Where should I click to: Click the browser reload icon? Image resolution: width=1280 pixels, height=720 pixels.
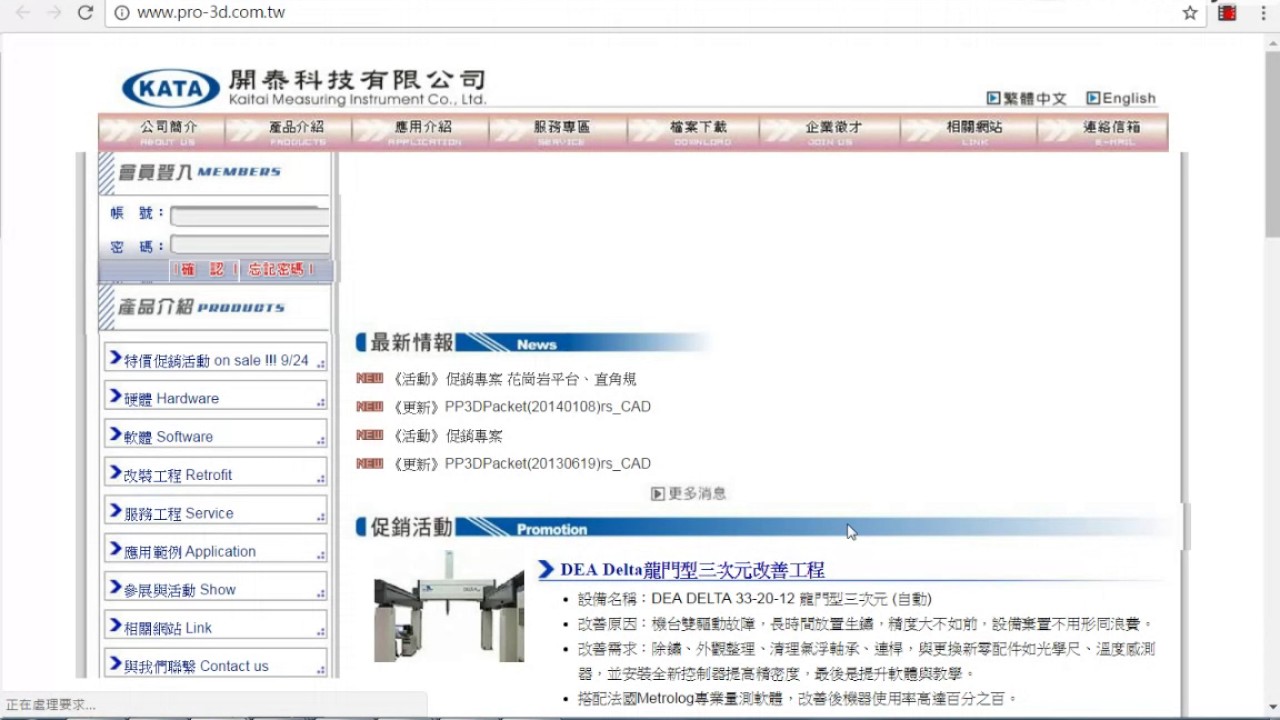pos(85,13)
